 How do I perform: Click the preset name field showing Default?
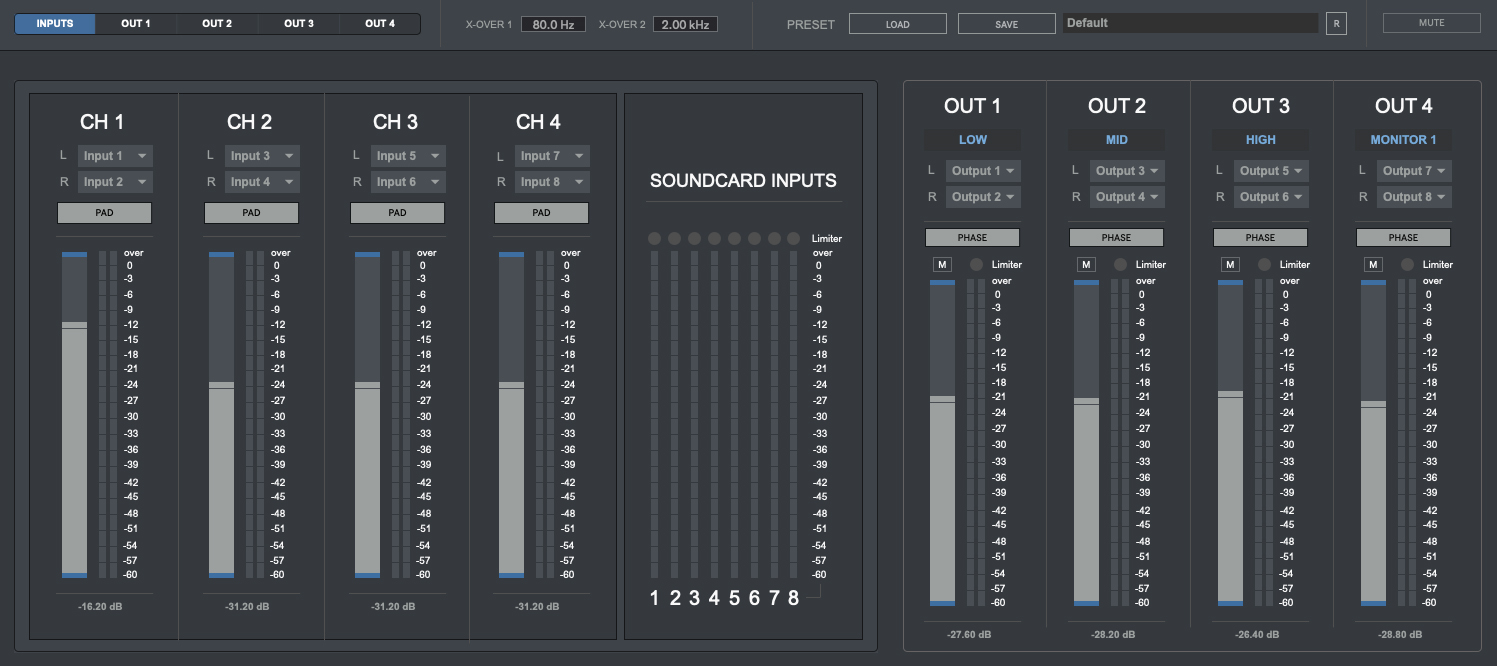(1190, 23)
